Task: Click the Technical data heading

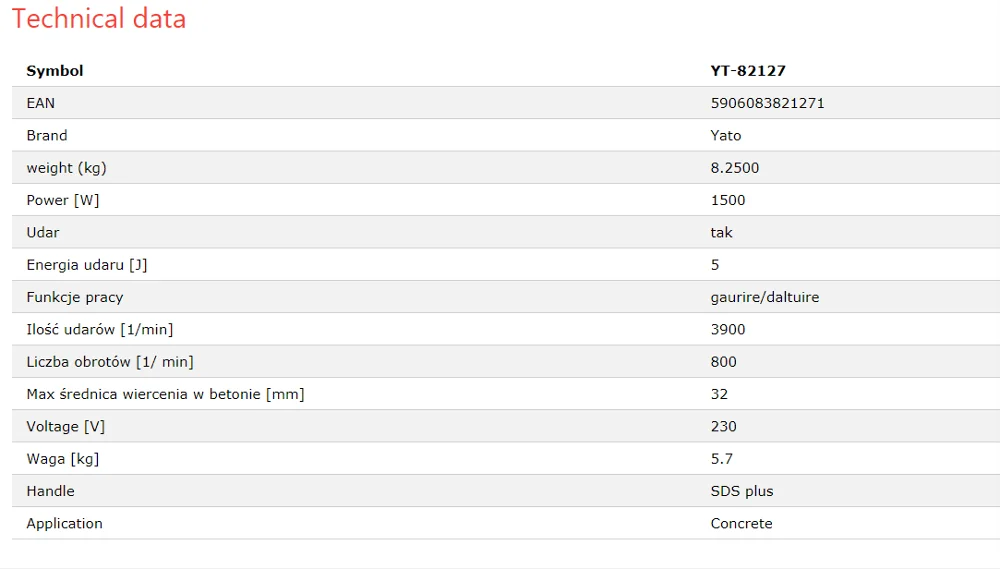Action: point(99,19)
